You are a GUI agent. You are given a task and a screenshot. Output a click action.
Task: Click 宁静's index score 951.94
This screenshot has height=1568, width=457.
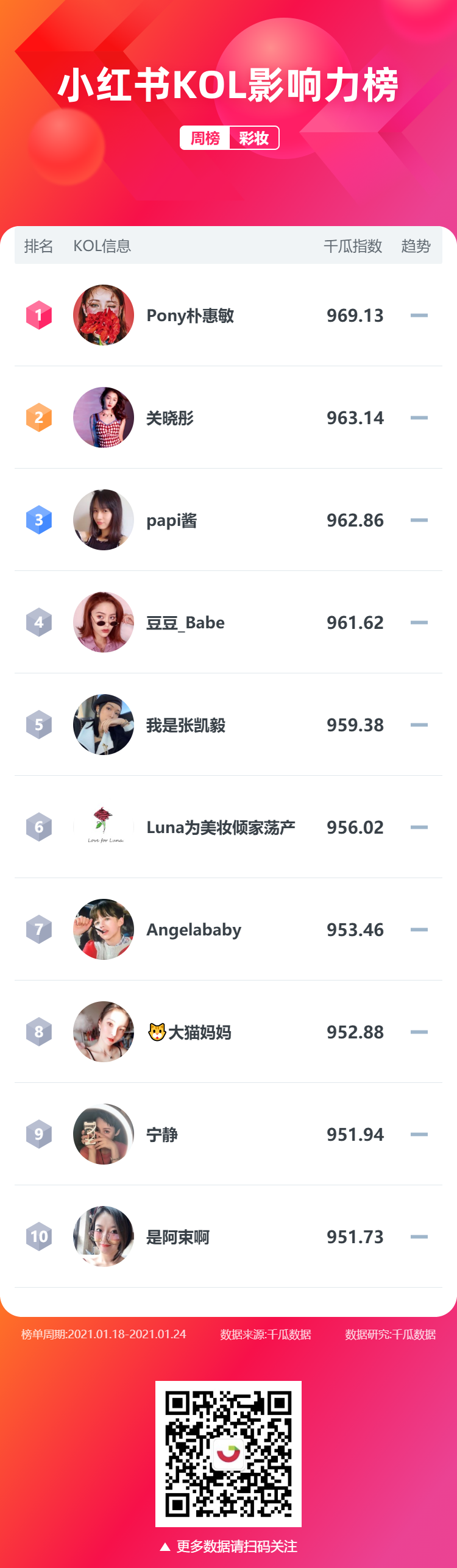[355, 1135]
